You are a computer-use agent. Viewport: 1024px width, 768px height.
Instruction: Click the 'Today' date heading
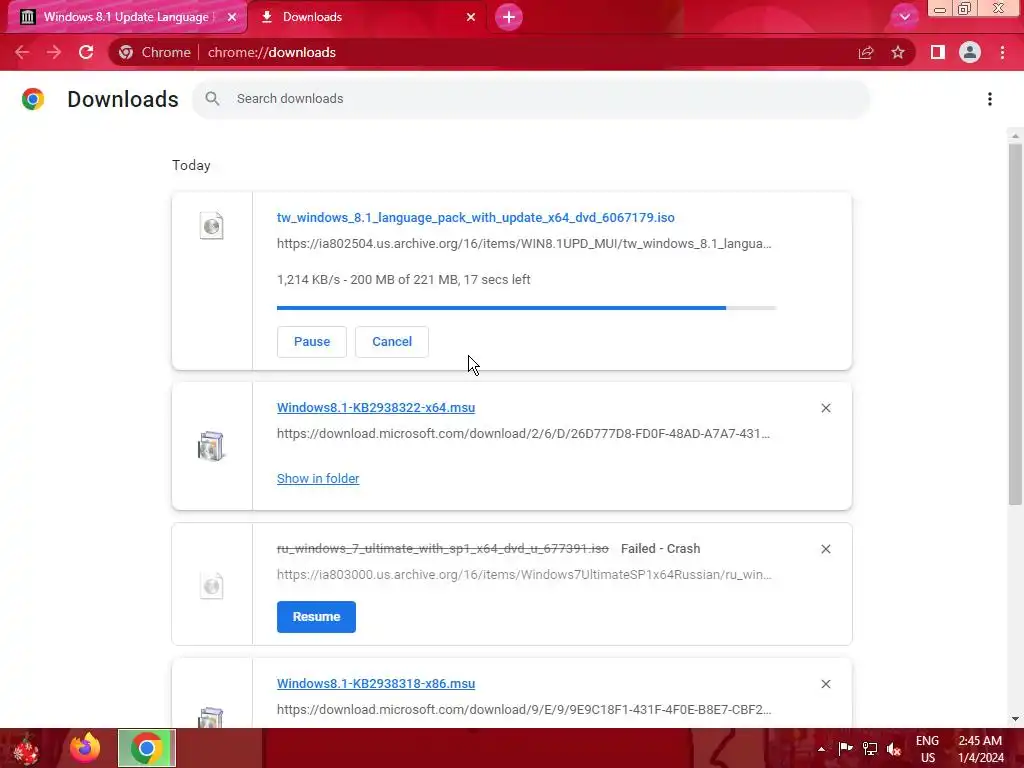click(191, 165)
